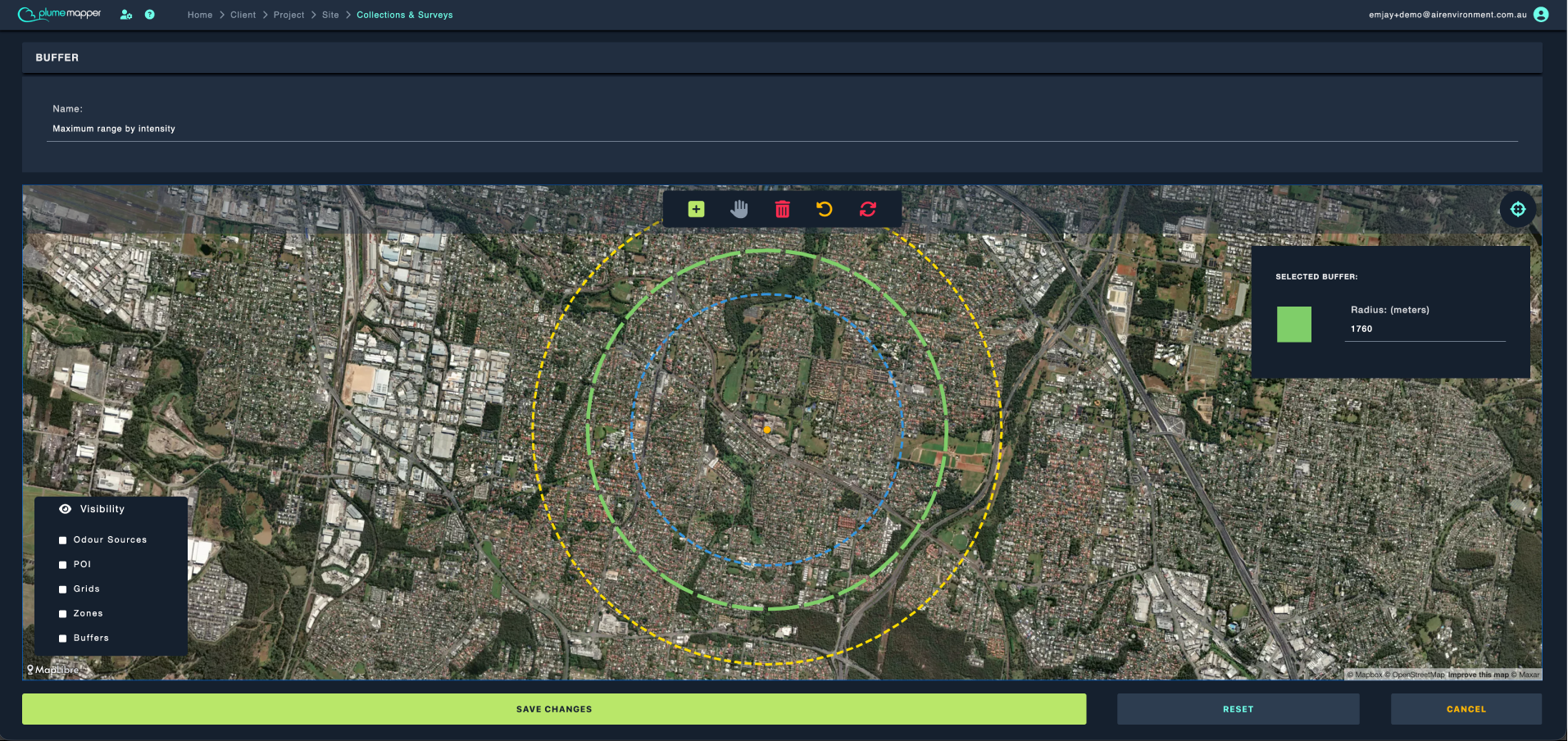Viewport: 1568px width, 741px height.
Task: Click the red trash delete icon
Action: 783,209
